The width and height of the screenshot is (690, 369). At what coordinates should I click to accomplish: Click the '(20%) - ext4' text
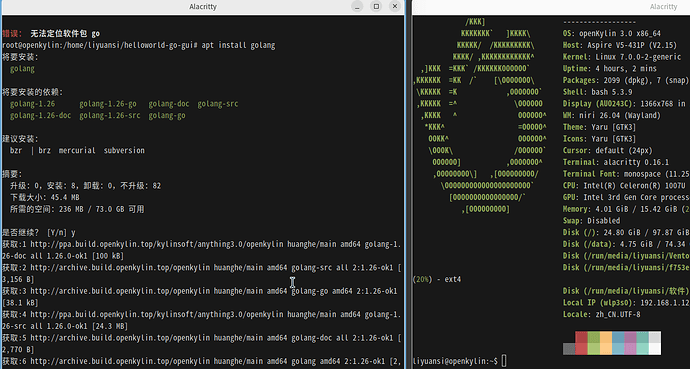coord(437,280)
